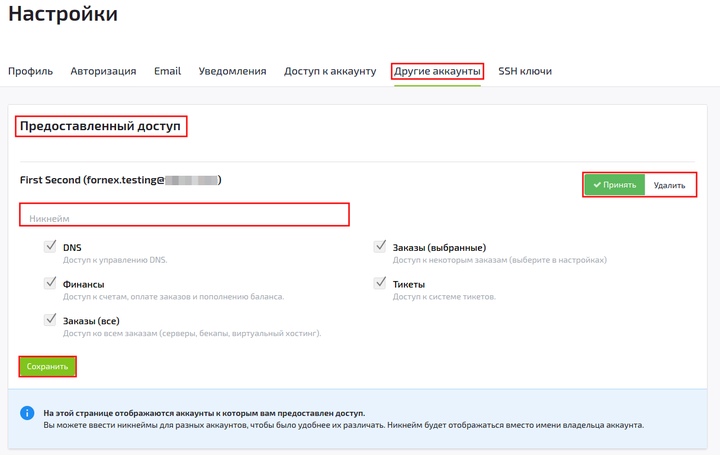Toggle the Заказы (выбранные) checkbox
Screen dimensions: 720x455
(380, 246)
